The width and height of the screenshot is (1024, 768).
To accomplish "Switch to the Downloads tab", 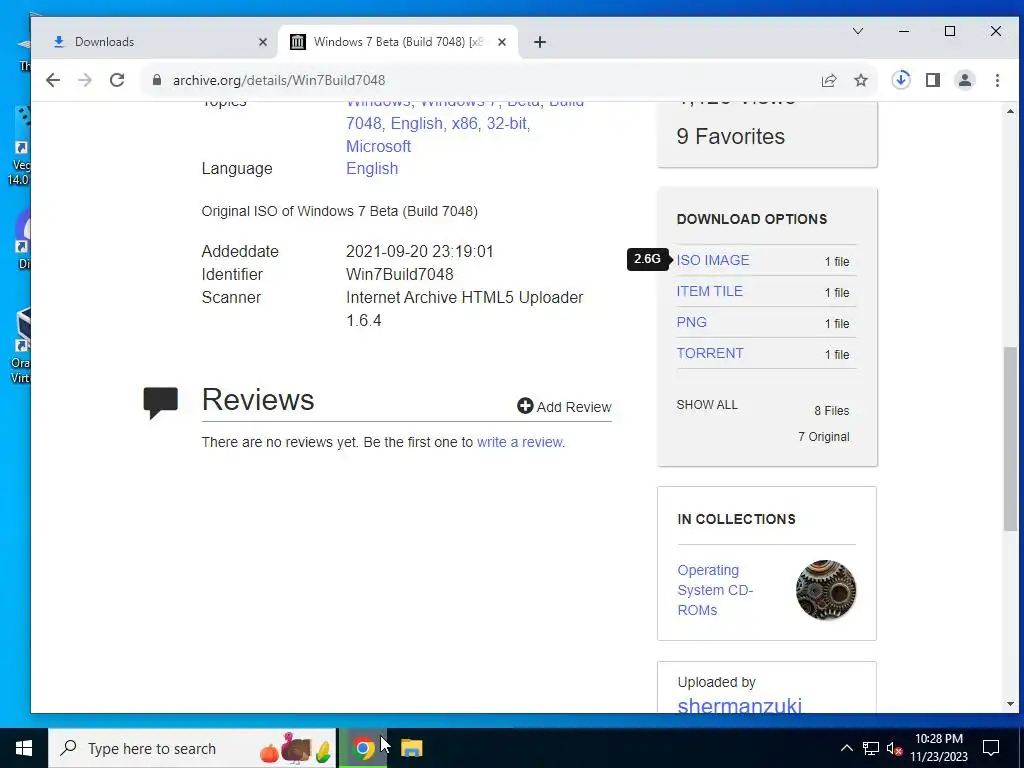I will [159, 42].
